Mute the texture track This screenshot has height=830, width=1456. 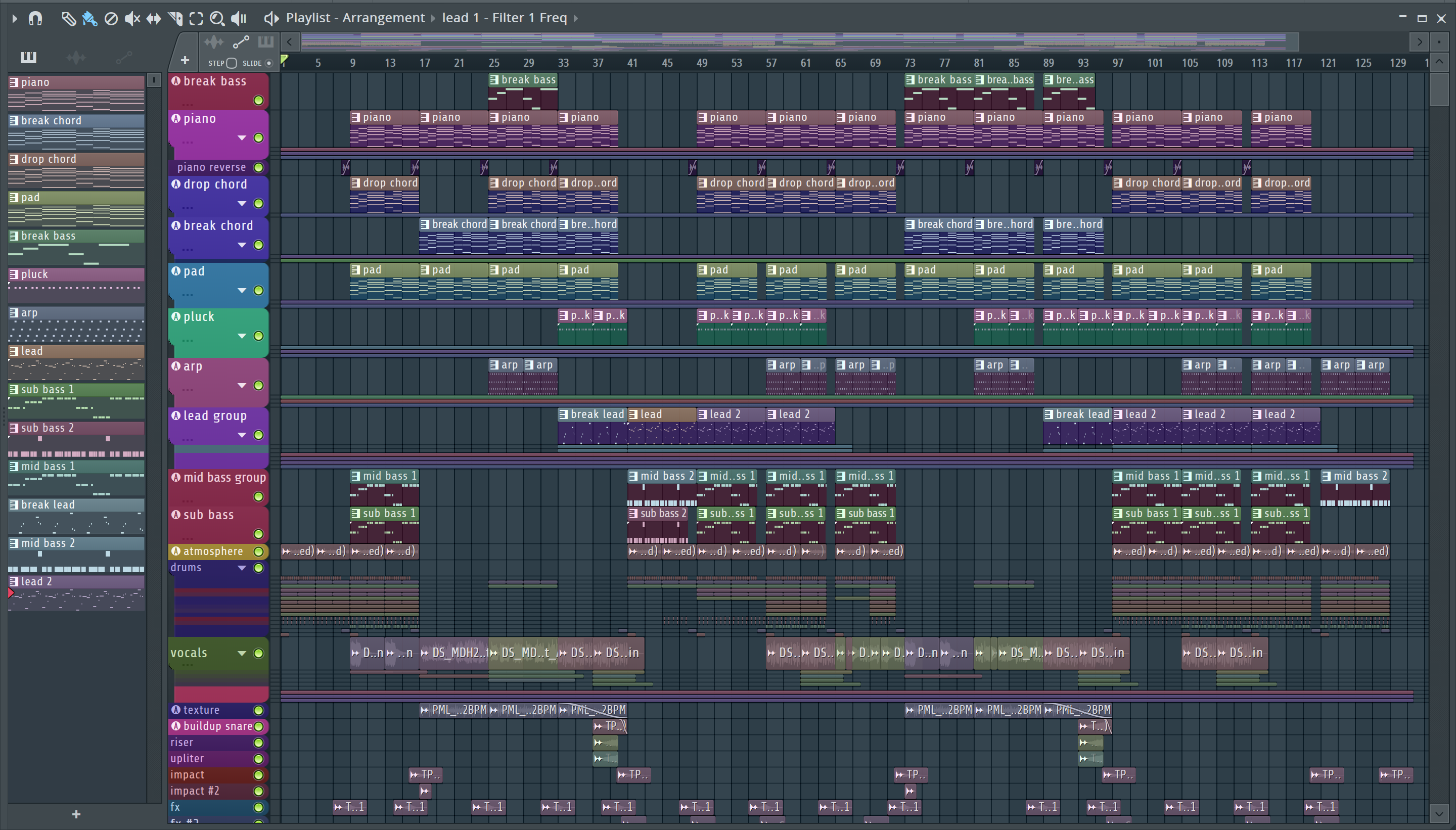click(258, 710)
